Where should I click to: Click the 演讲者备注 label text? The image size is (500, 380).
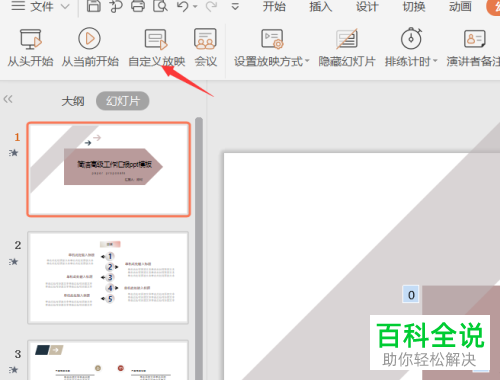pos(473,62)
